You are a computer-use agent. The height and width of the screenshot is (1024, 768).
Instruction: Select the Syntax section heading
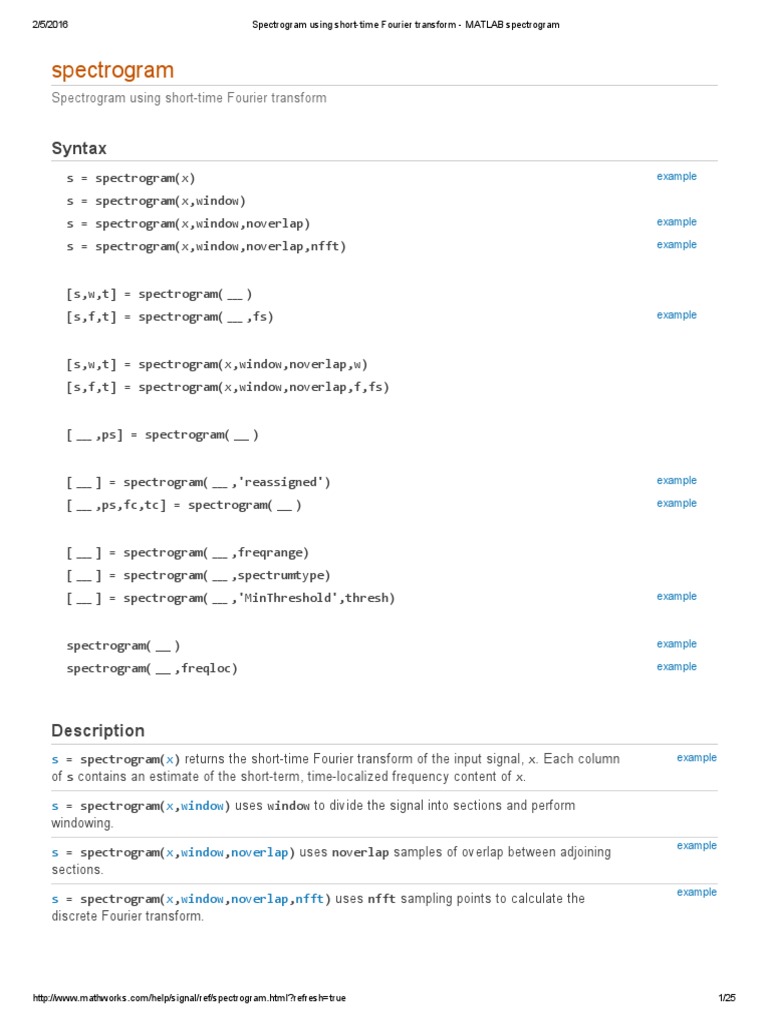coord(79,149)
